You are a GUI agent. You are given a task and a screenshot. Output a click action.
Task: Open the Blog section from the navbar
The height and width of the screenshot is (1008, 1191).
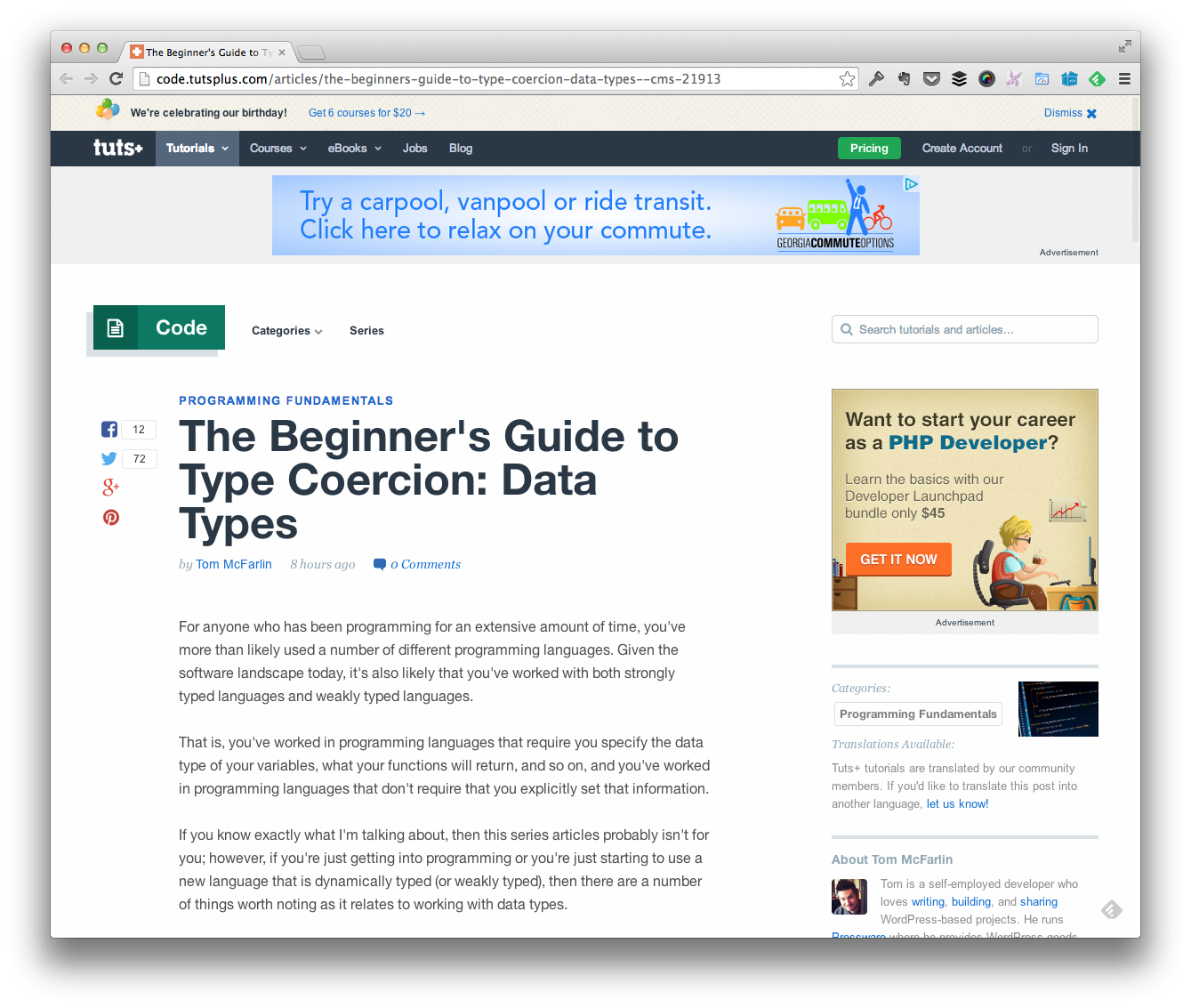[x=460, y=148]
